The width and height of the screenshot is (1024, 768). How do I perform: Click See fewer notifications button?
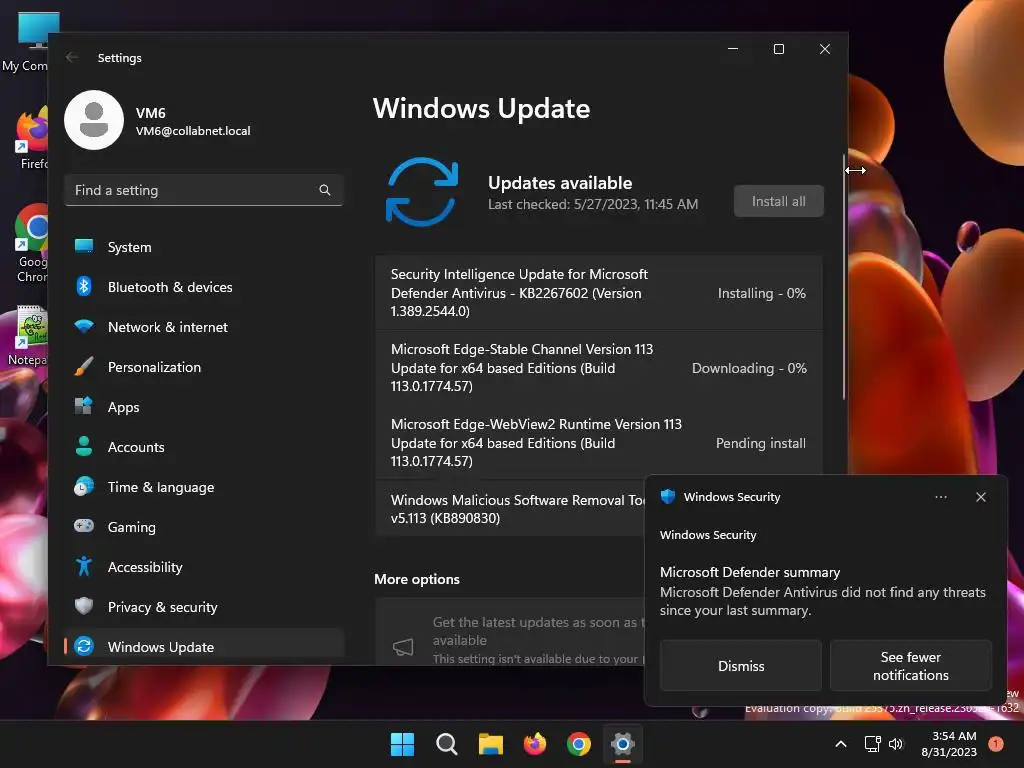pos(910,665)
